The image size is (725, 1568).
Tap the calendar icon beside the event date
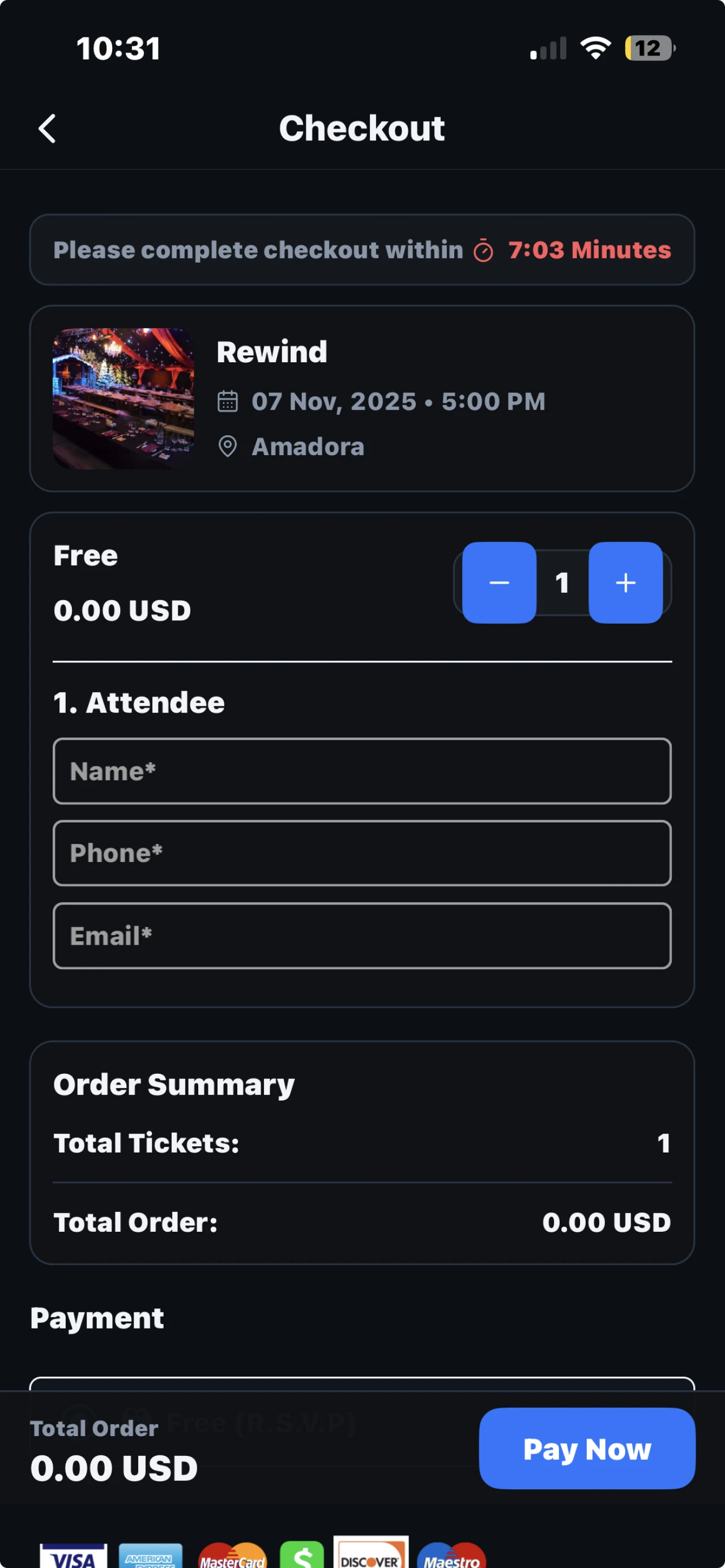point(228,402)
